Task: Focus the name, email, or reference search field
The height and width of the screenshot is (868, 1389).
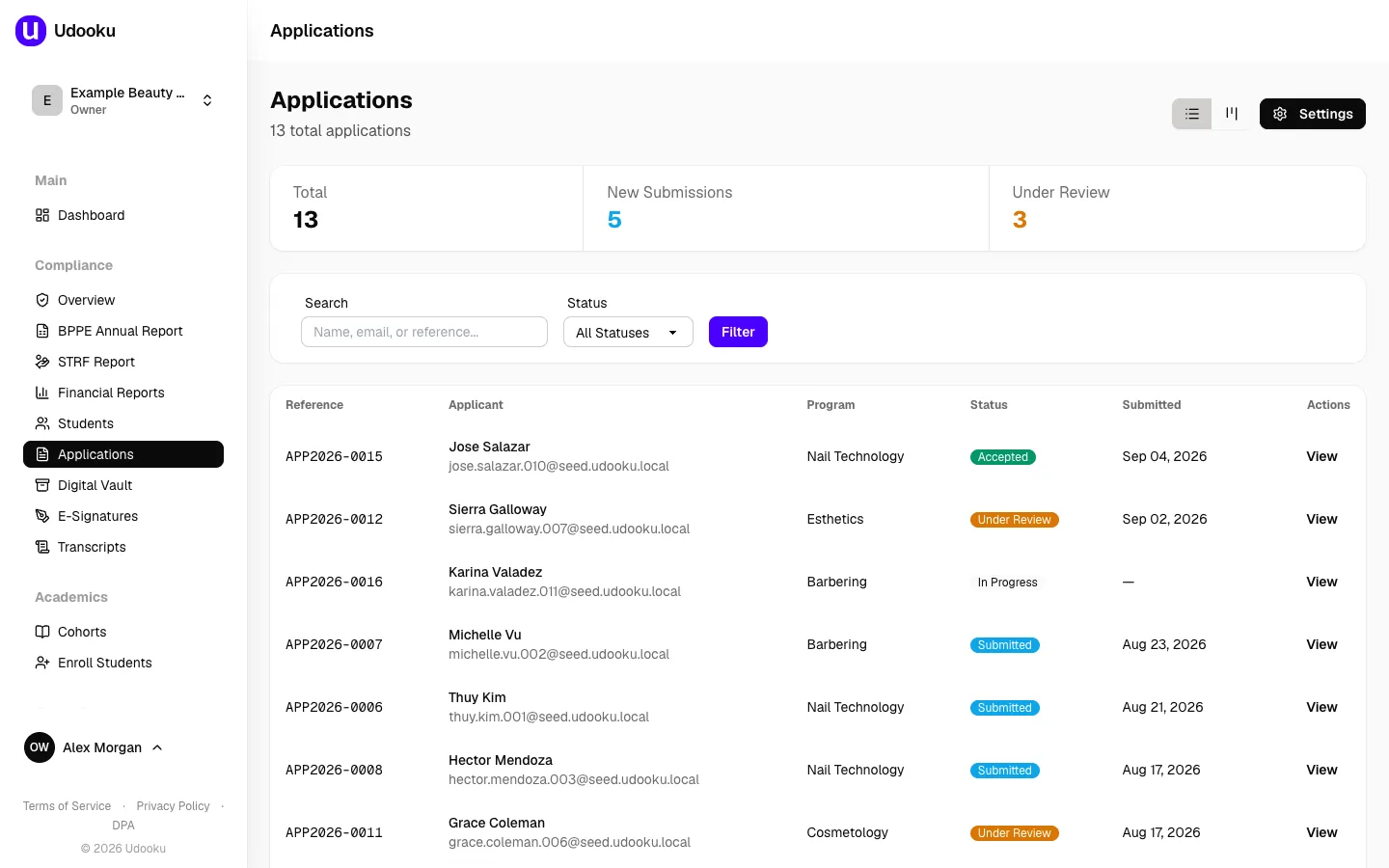Action: [424, 332]
